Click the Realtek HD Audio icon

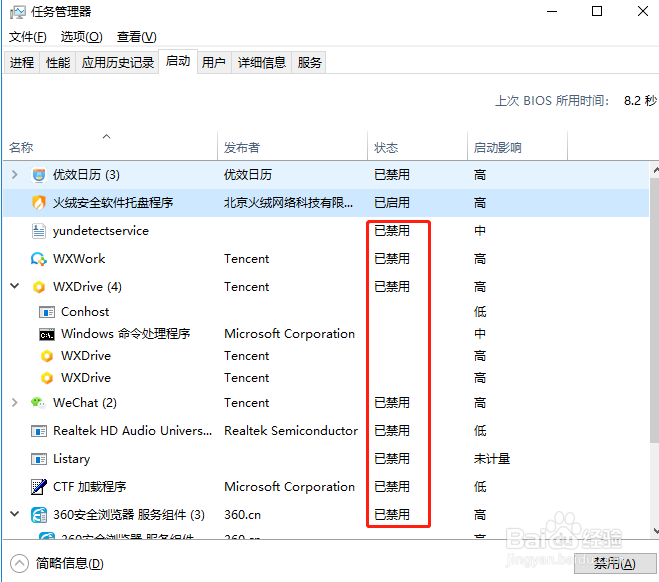click(39, 431)
